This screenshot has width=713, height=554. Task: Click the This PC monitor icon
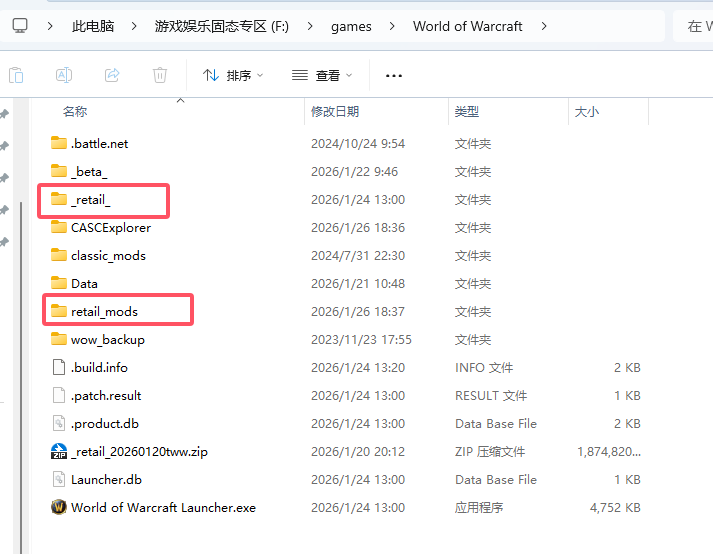click(20, 26)
